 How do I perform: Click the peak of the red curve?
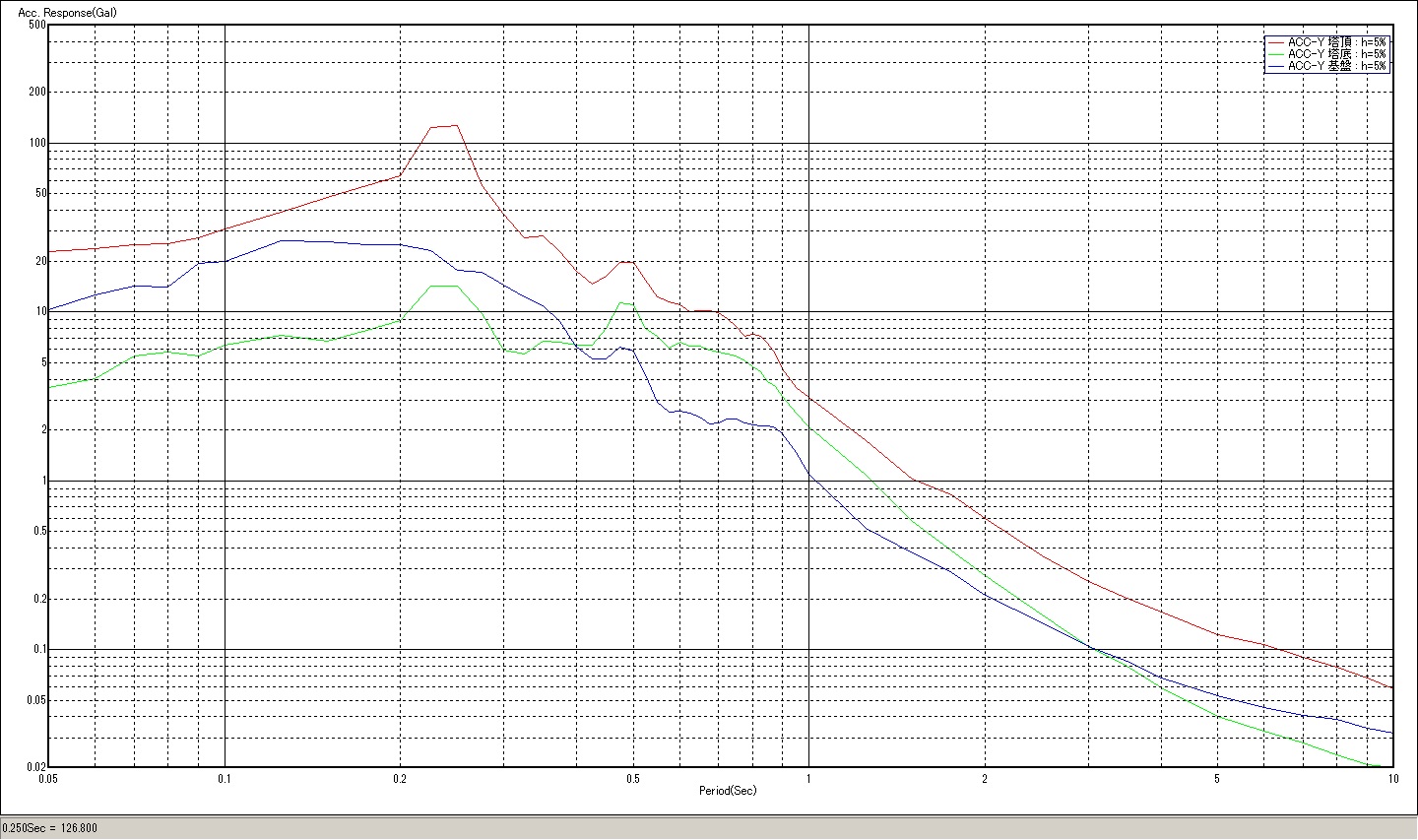[456, 125]
